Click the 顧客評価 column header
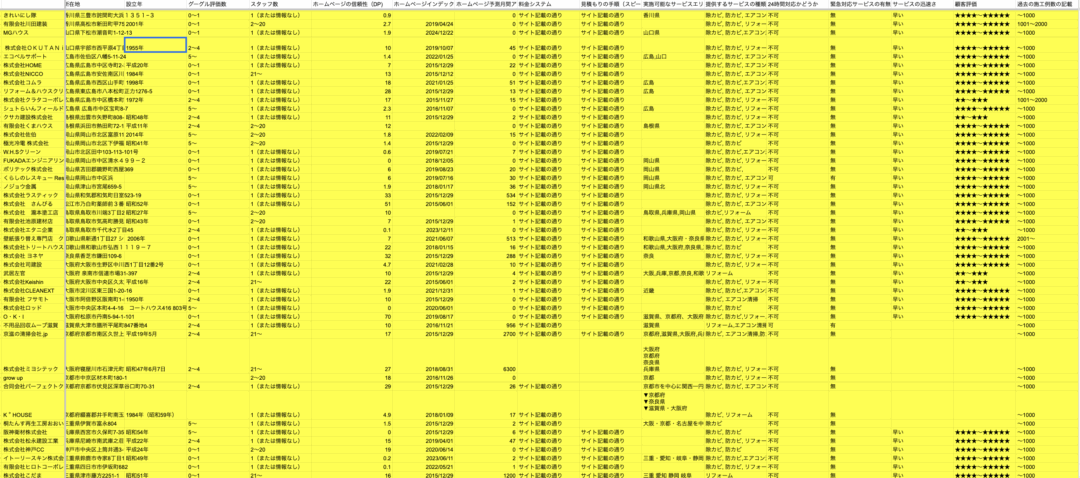The height and width of the screenshot is (478, 1080). (984, 4)
